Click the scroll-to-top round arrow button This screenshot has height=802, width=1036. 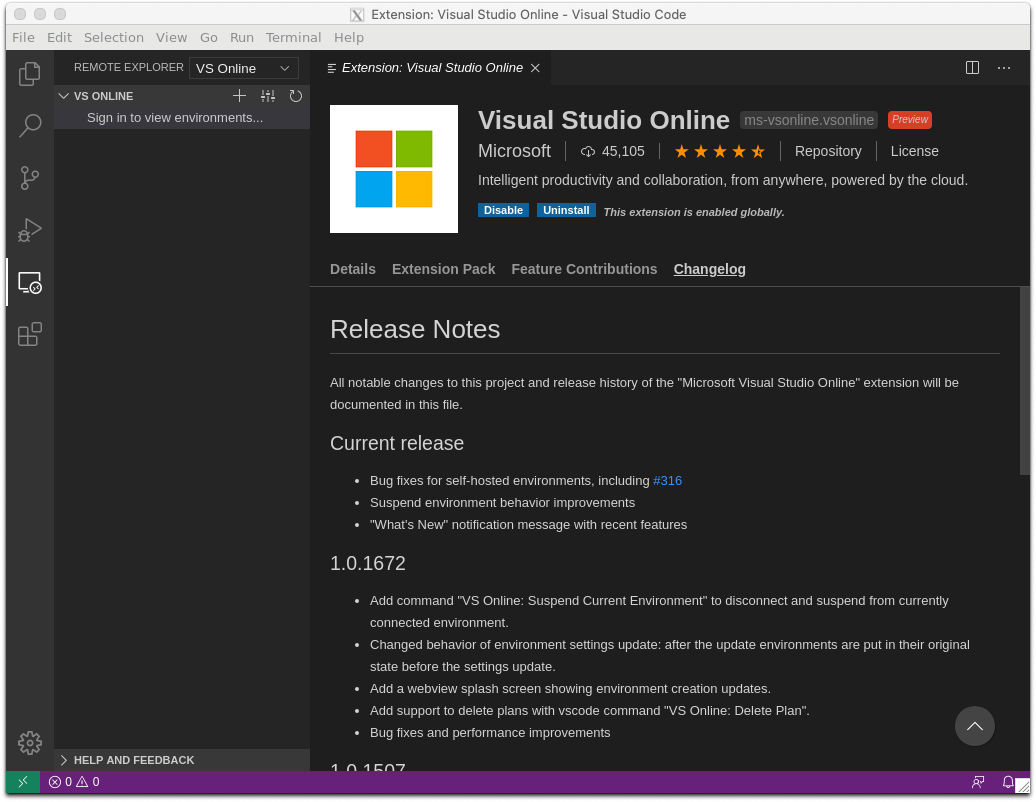click(974, 726)
